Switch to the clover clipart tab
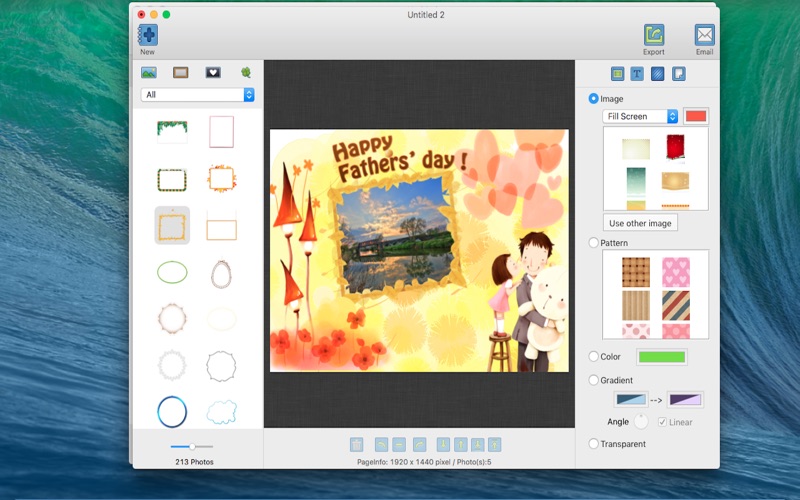Viewport: 800px width, 500px height. point(246,73)
